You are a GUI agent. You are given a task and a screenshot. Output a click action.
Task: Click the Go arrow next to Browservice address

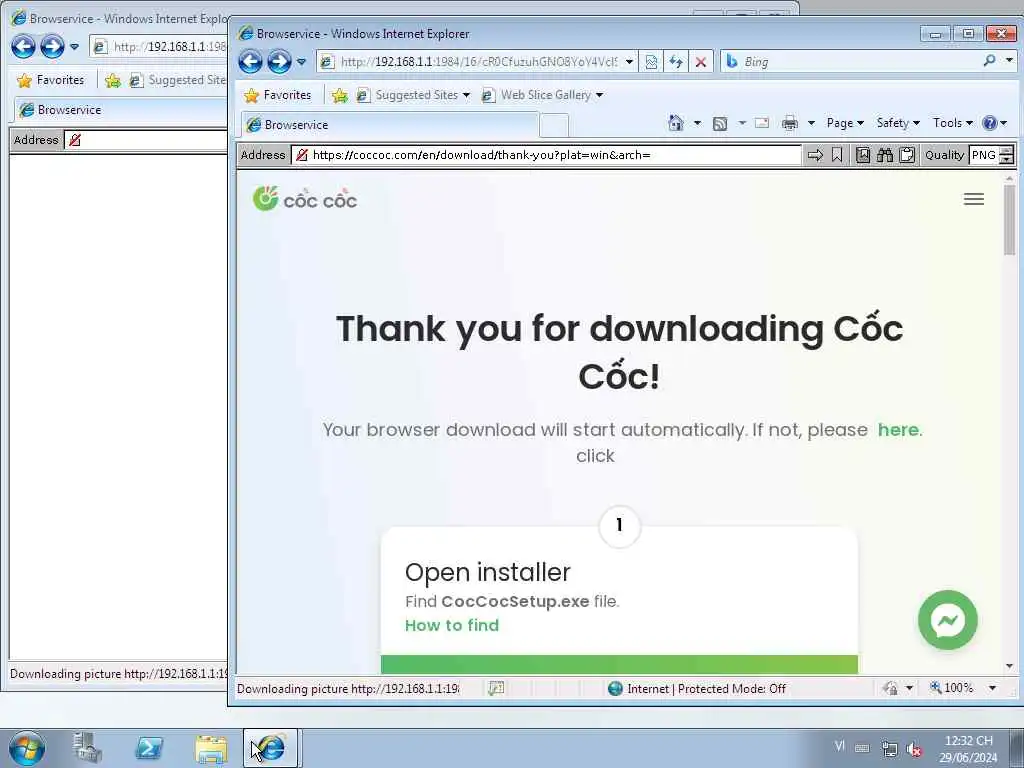(x=815, y=155)
